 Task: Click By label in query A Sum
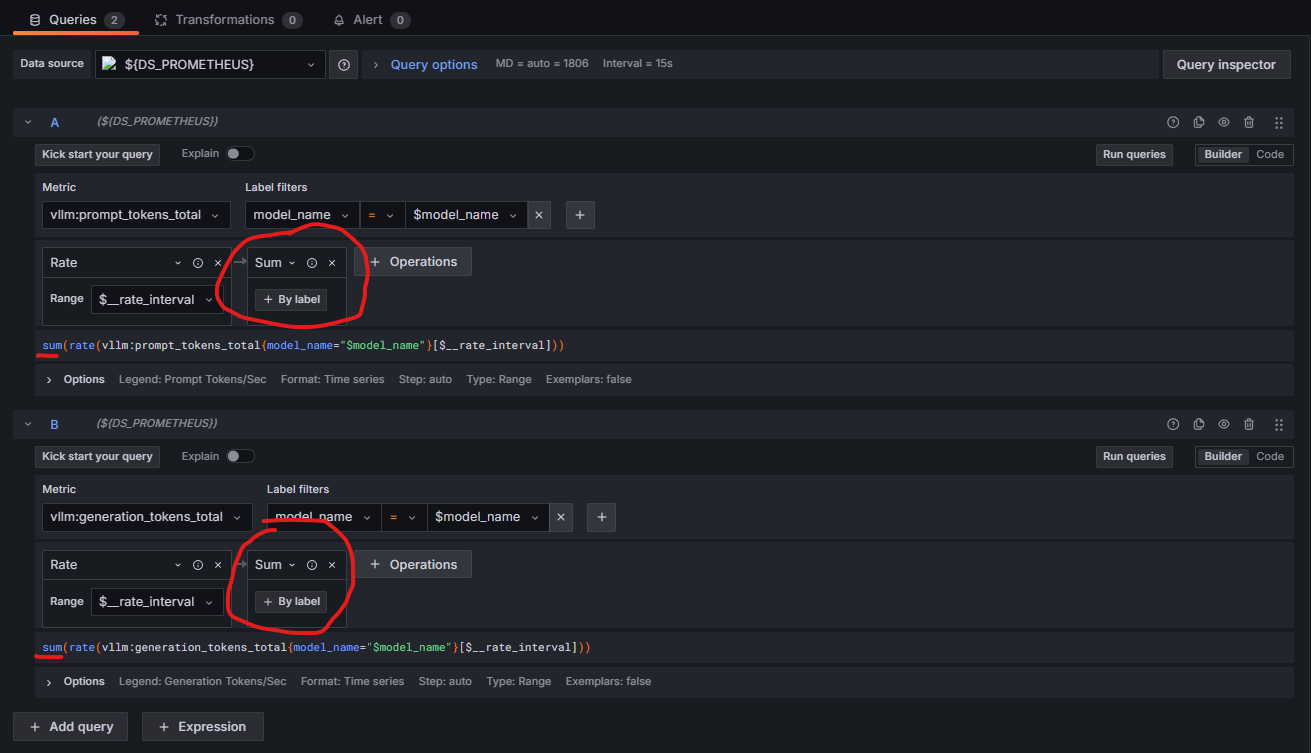(291, 299)
